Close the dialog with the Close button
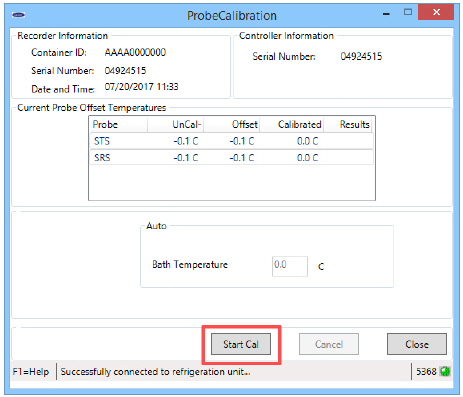This screenshot has width=463, height=397. click(417, 344)
